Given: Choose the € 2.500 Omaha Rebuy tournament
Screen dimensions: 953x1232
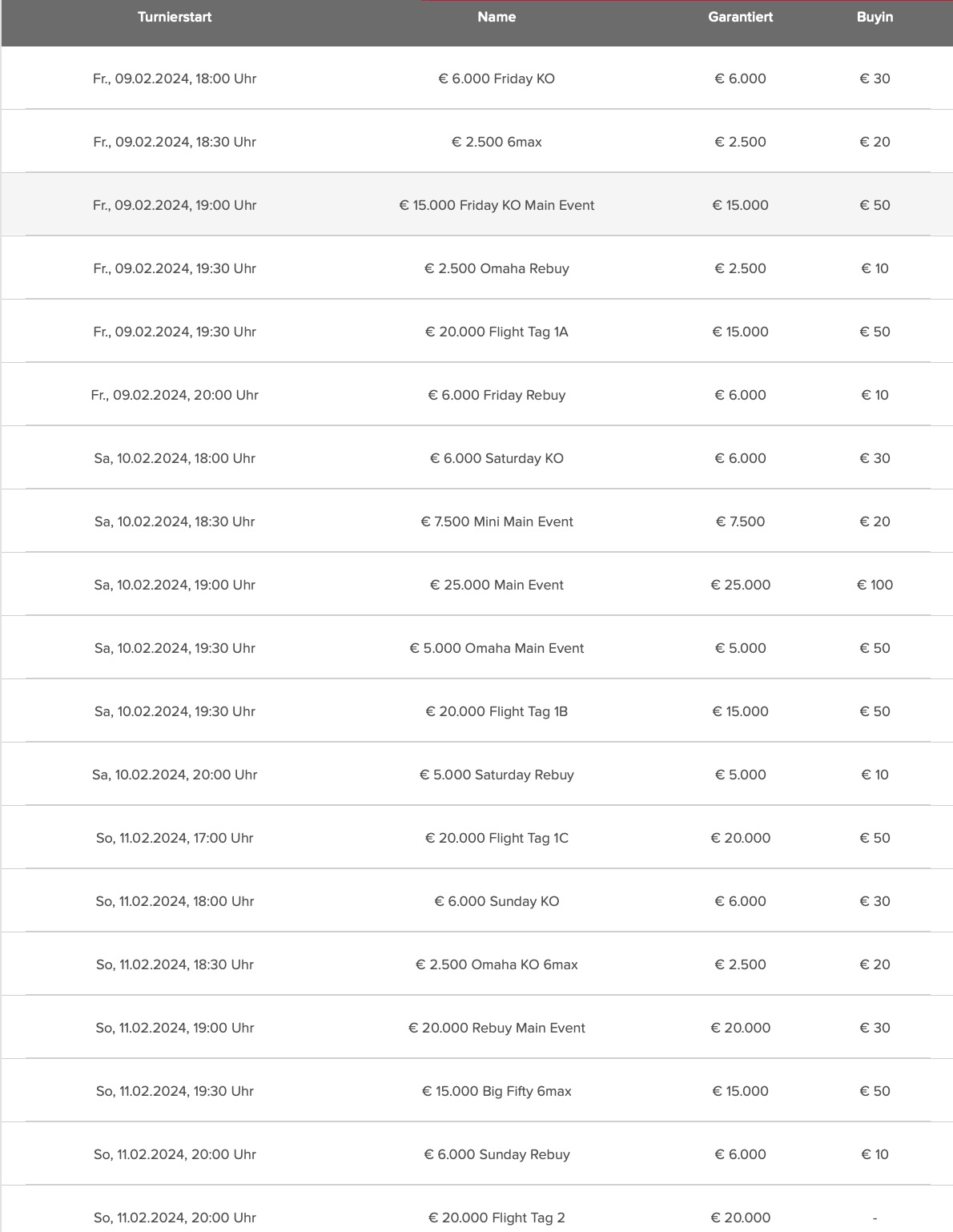Looking at the screenshot, I should click(497, 268).
